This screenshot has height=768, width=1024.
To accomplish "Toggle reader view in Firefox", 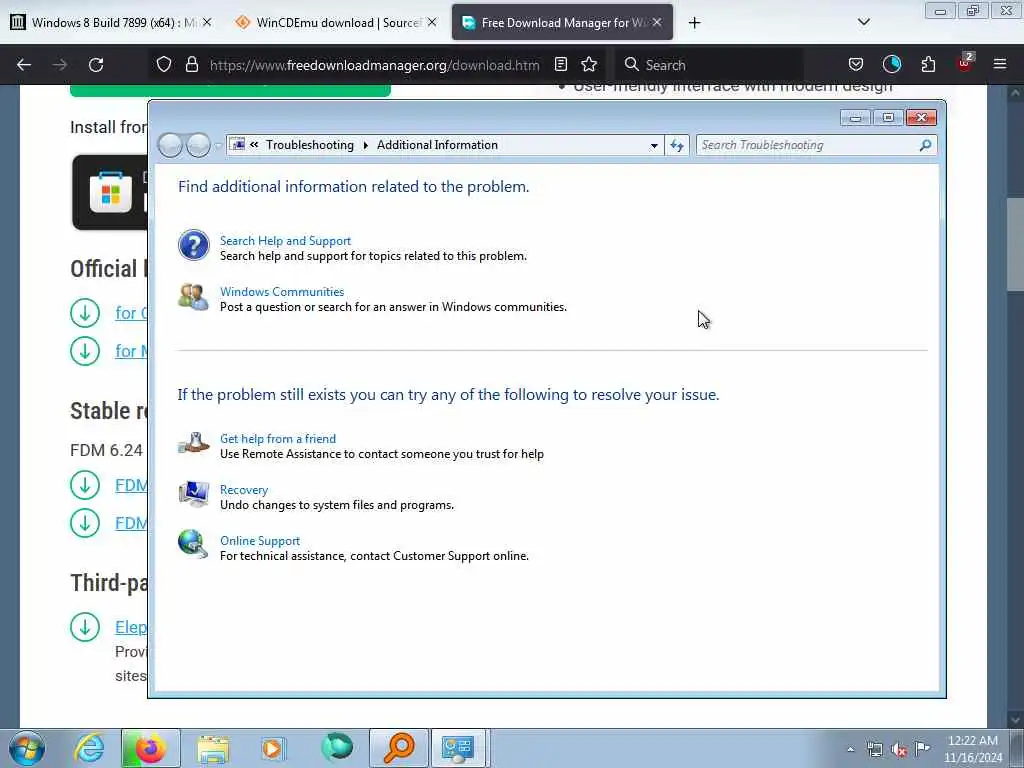I will point(561,65).
